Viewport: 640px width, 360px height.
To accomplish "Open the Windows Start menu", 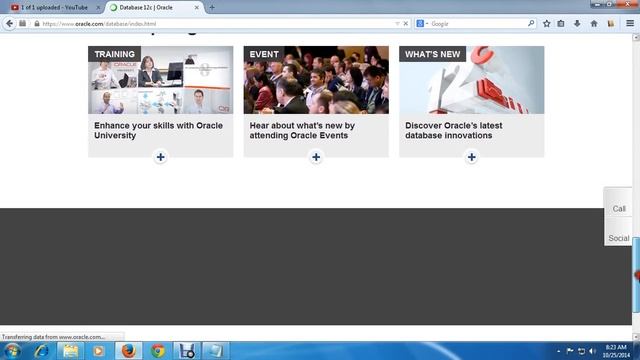I will tap(12, 351).
